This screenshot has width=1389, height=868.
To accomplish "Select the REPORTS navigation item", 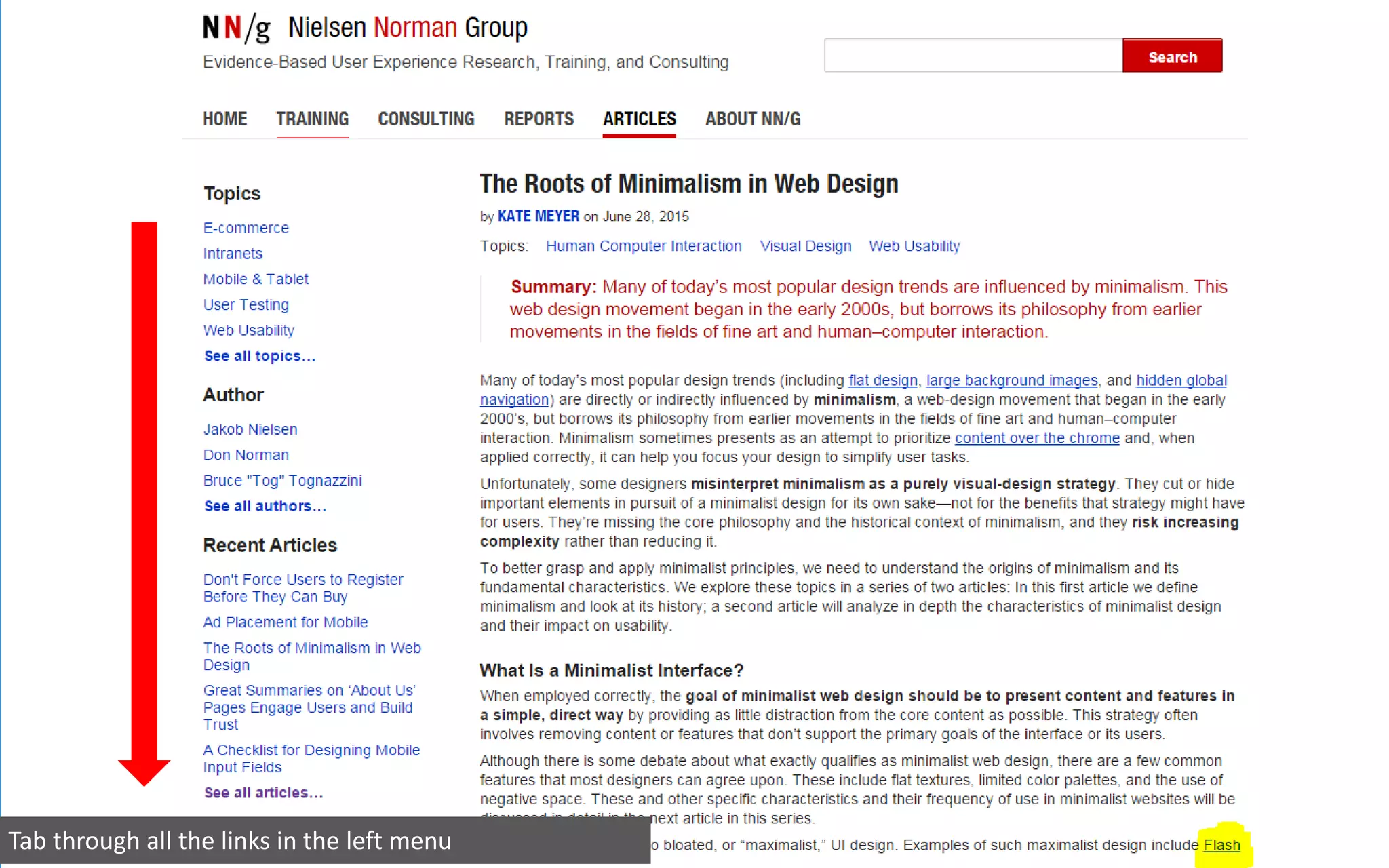I will [539, 119].
